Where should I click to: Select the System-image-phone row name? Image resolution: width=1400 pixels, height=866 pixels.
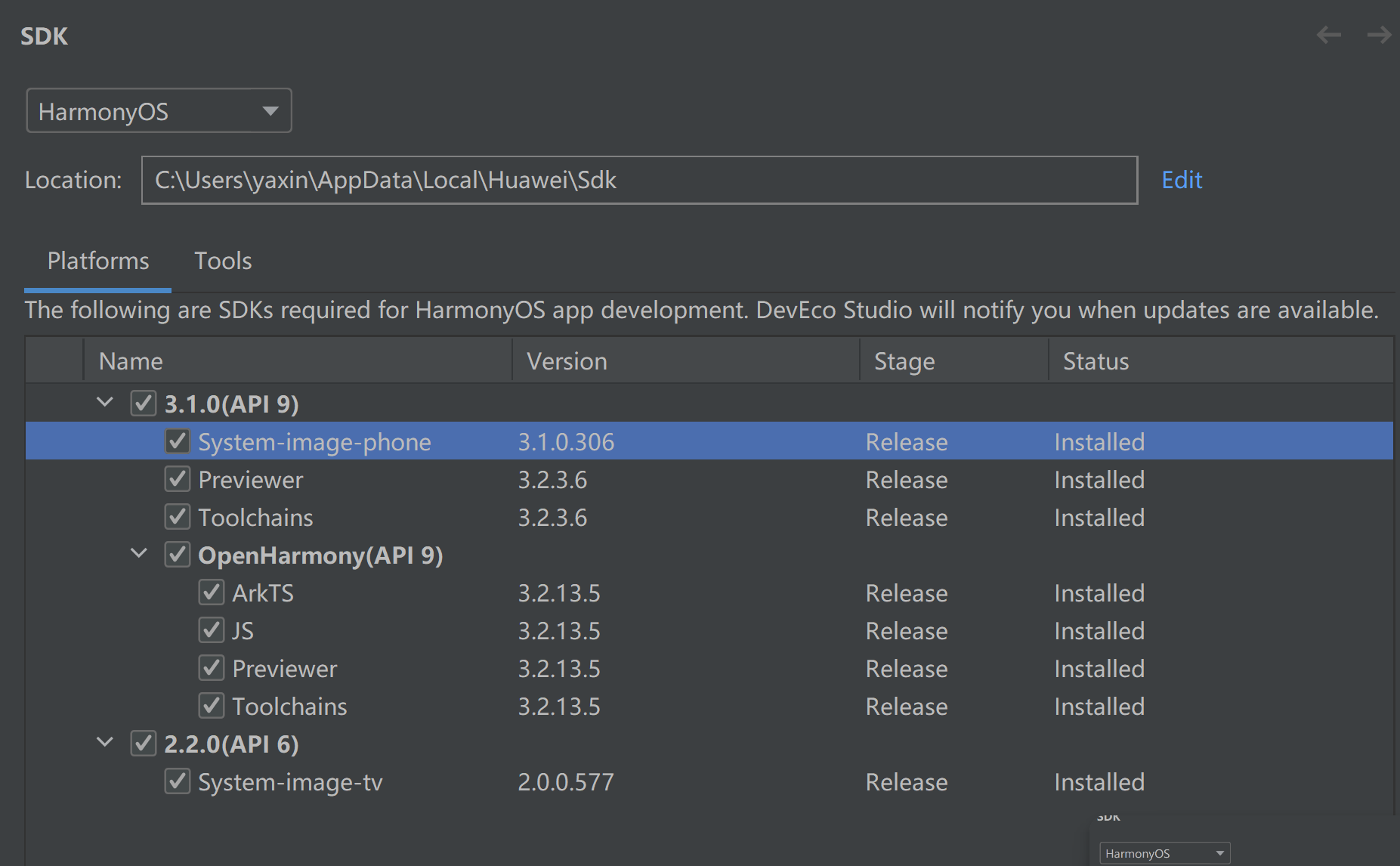tap(314, 442)
